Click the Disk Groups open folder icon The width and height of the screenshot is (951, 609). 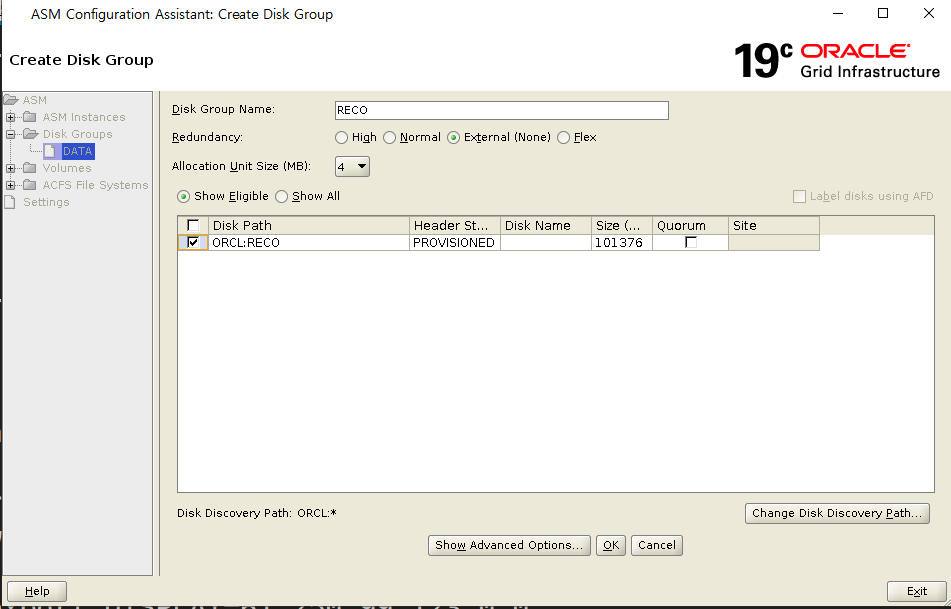[x=30, y=134]
